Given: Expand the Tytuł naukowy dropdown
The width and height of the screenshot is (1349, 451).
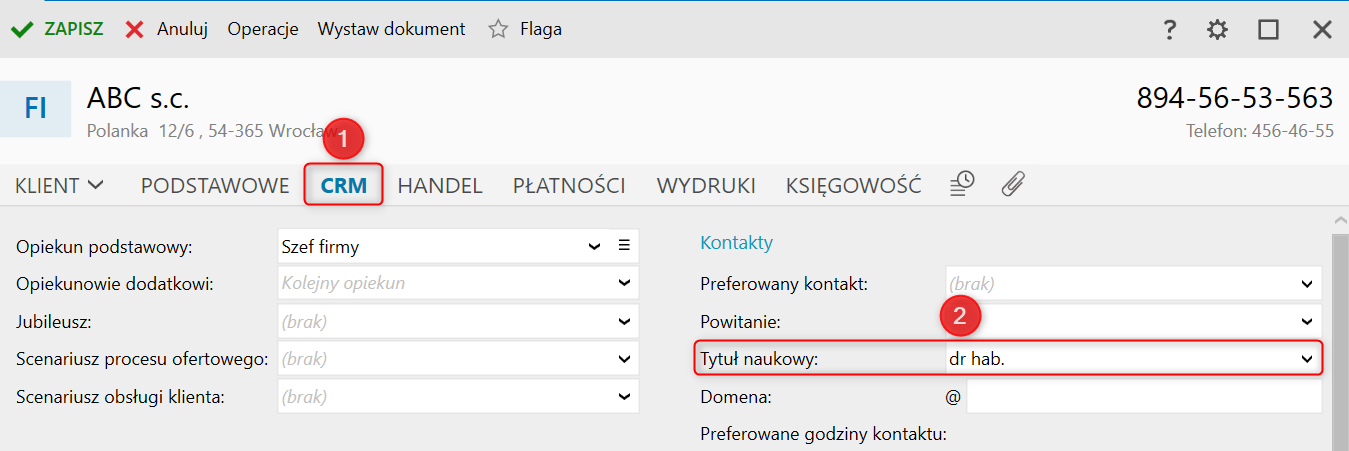Looking at the screenshot, I should (1306, 358).
